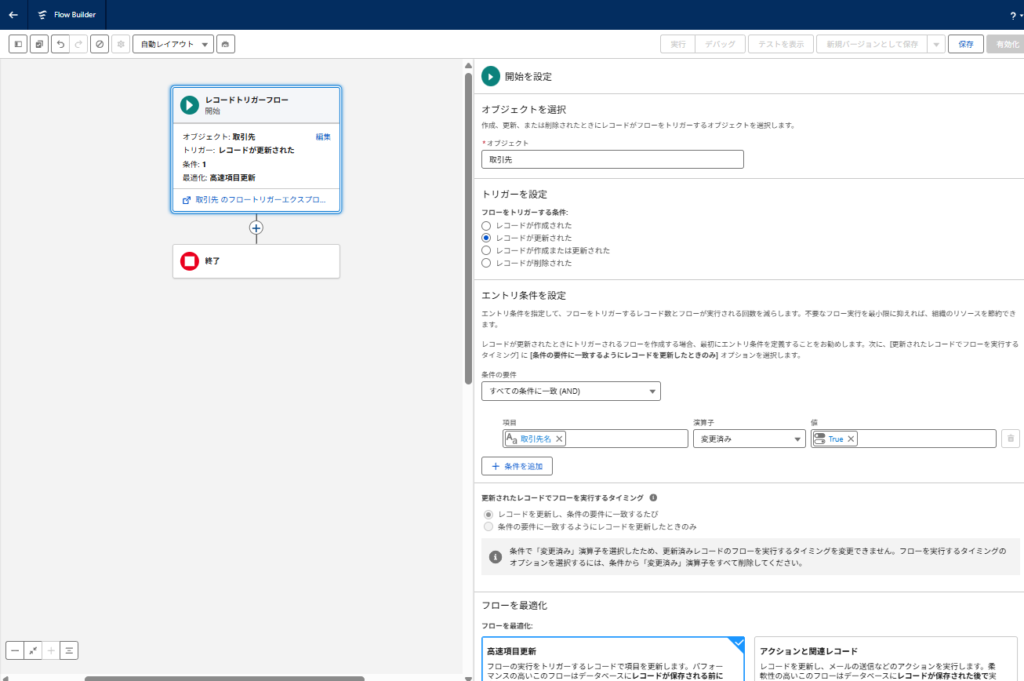Viewport: 1024px width, 681px height.
Task: Open the save-as-new-version arrow dropdown
Action: (x=936, y=44)
